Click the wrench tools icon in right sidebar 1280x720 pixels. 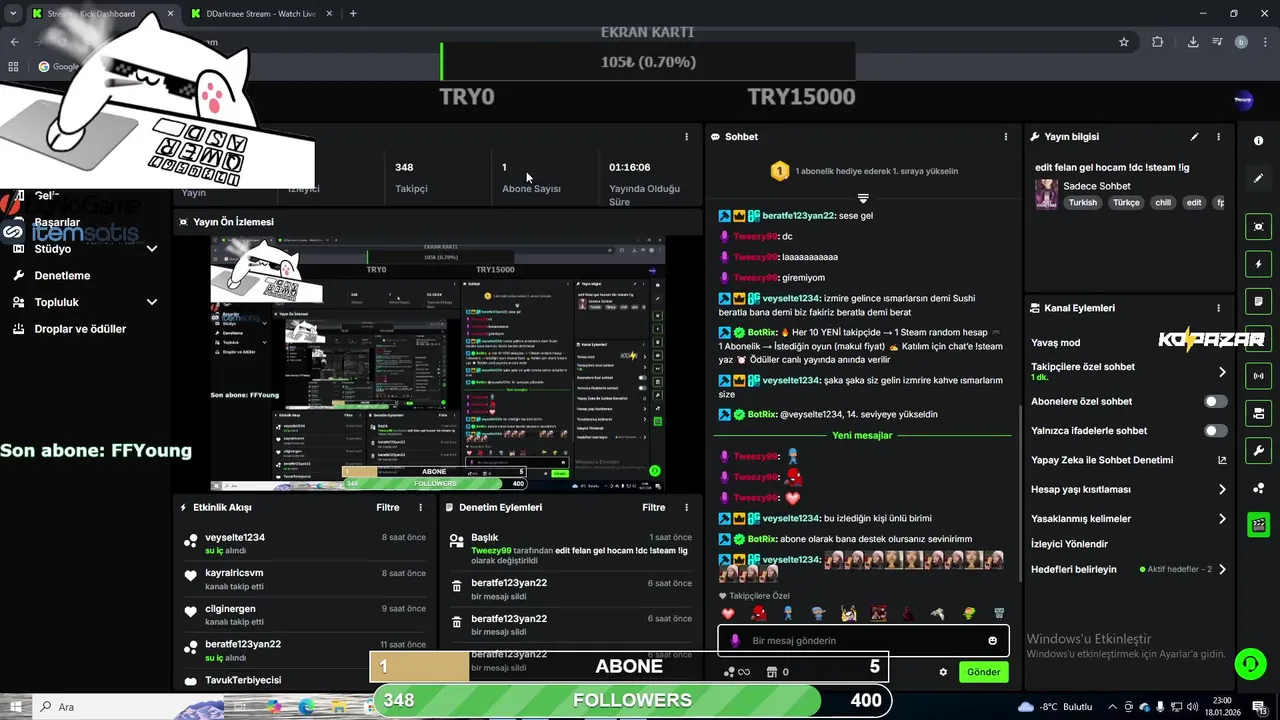click(1258, 450)
